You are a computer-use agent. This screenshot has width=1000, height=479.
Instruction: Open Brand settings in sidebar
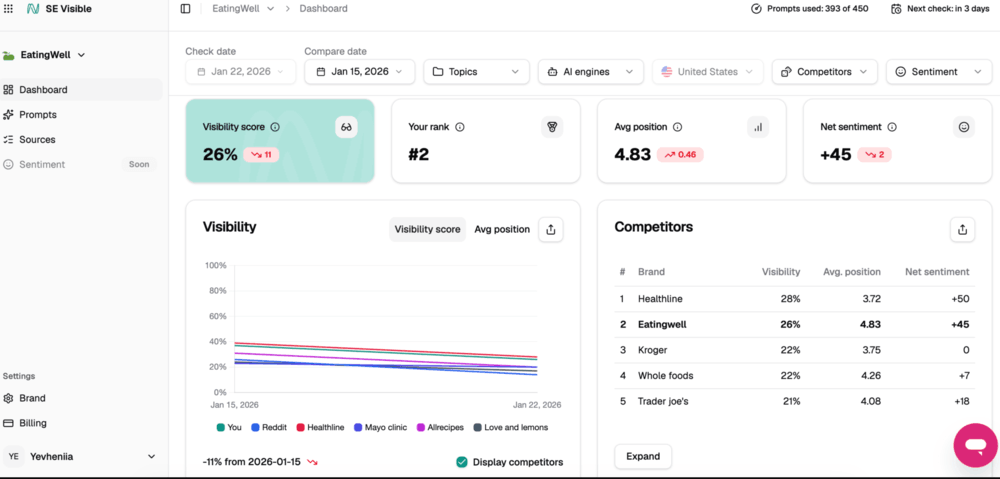81,398
